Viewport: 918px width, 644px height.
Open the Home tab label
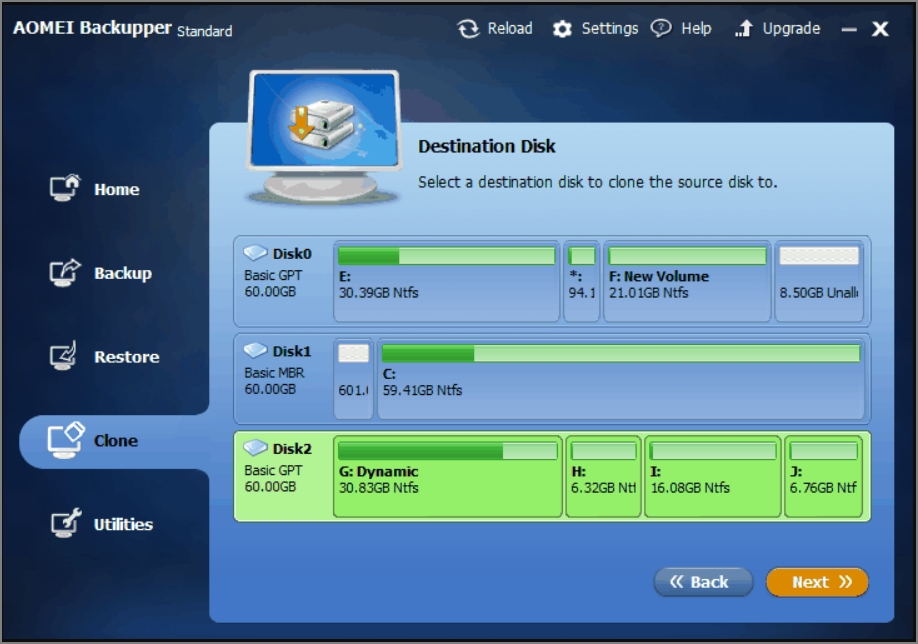(x=117, y=190)
